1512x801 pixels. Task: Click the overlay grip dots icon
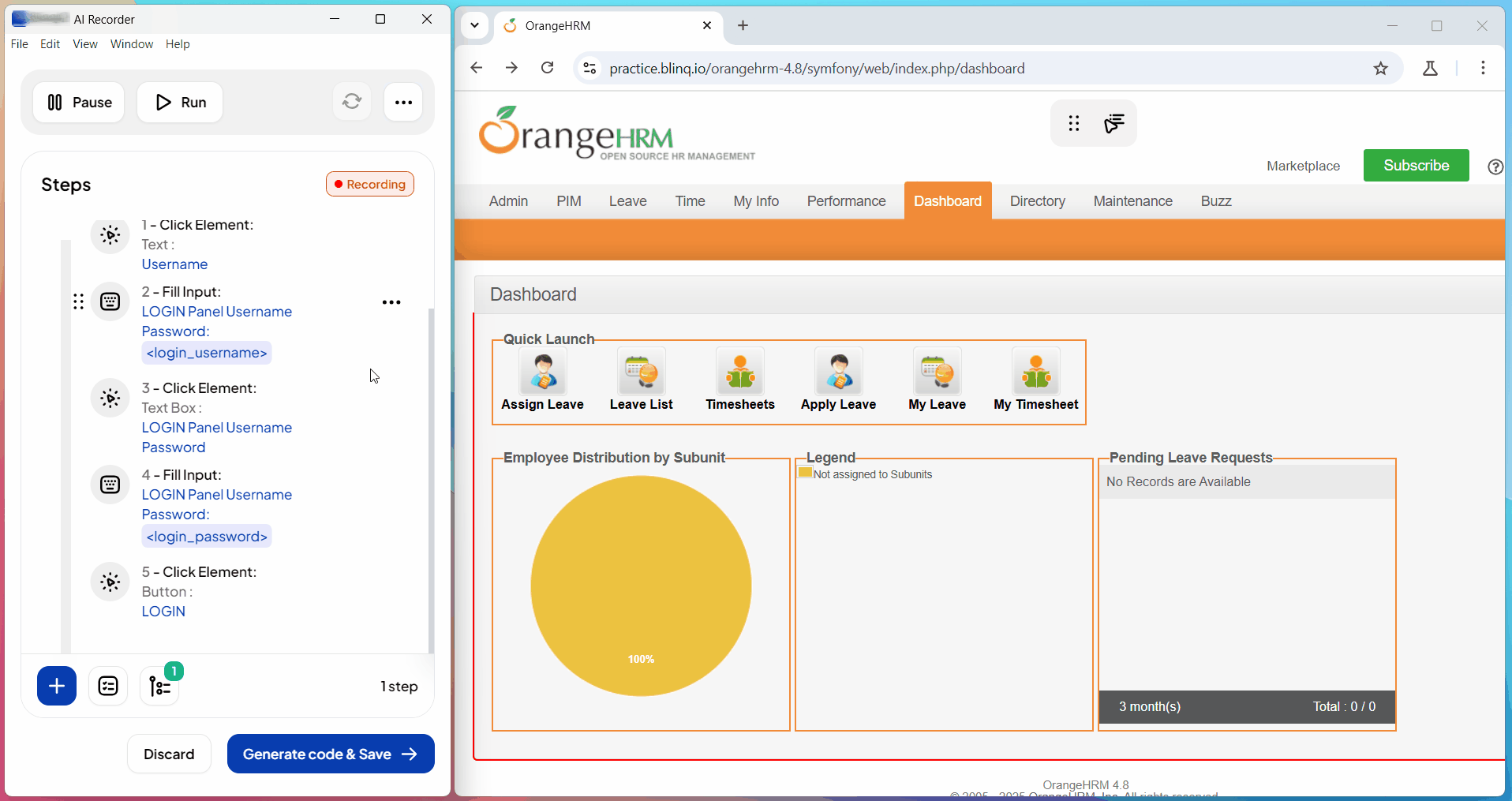pos(1074,123)
